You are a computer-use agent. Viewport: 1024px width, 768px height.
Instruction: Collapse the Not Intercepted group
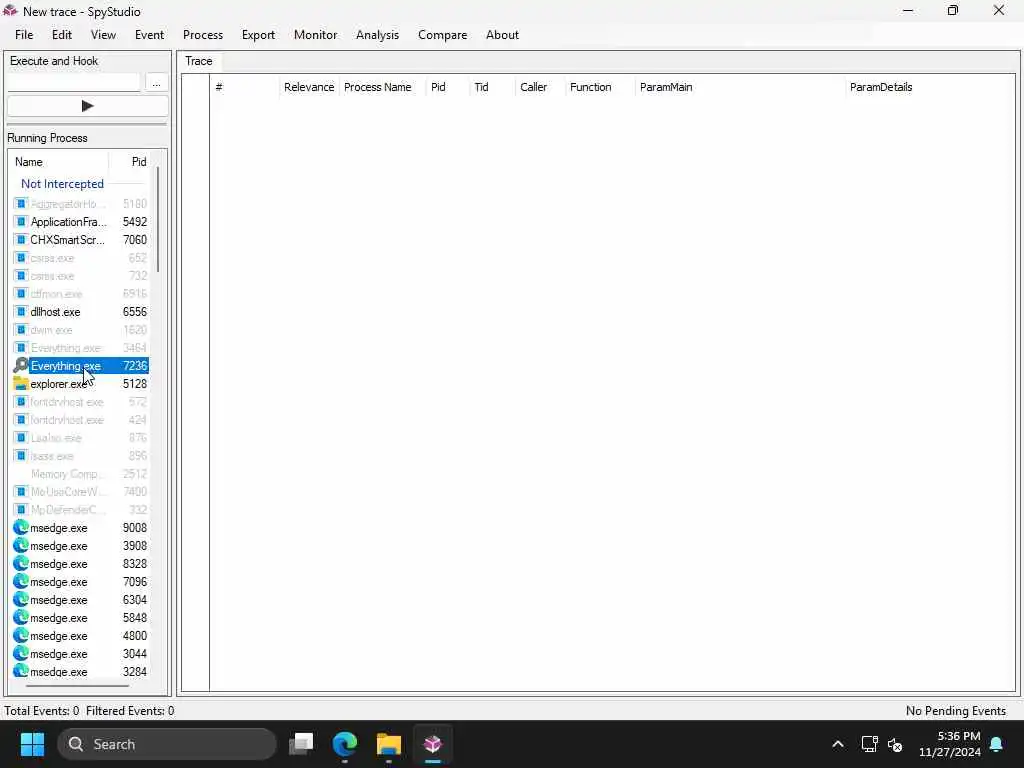62,184
